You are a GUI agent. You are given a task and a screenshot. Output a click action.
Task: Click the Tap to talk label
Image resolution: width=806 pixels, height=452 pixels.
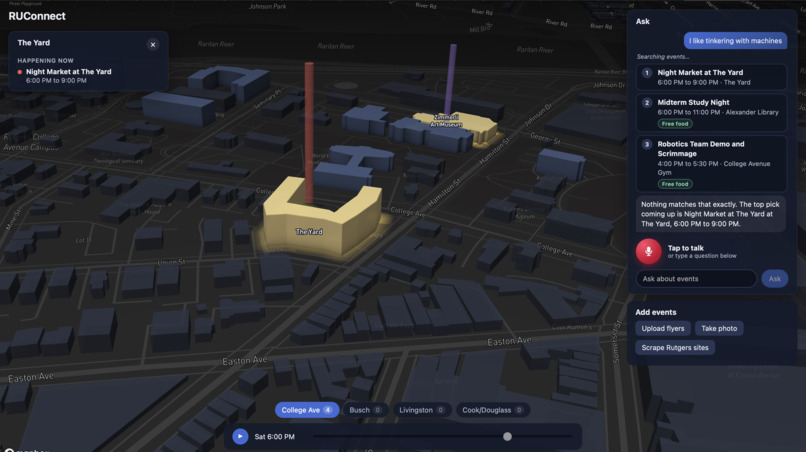pos(685,248)
